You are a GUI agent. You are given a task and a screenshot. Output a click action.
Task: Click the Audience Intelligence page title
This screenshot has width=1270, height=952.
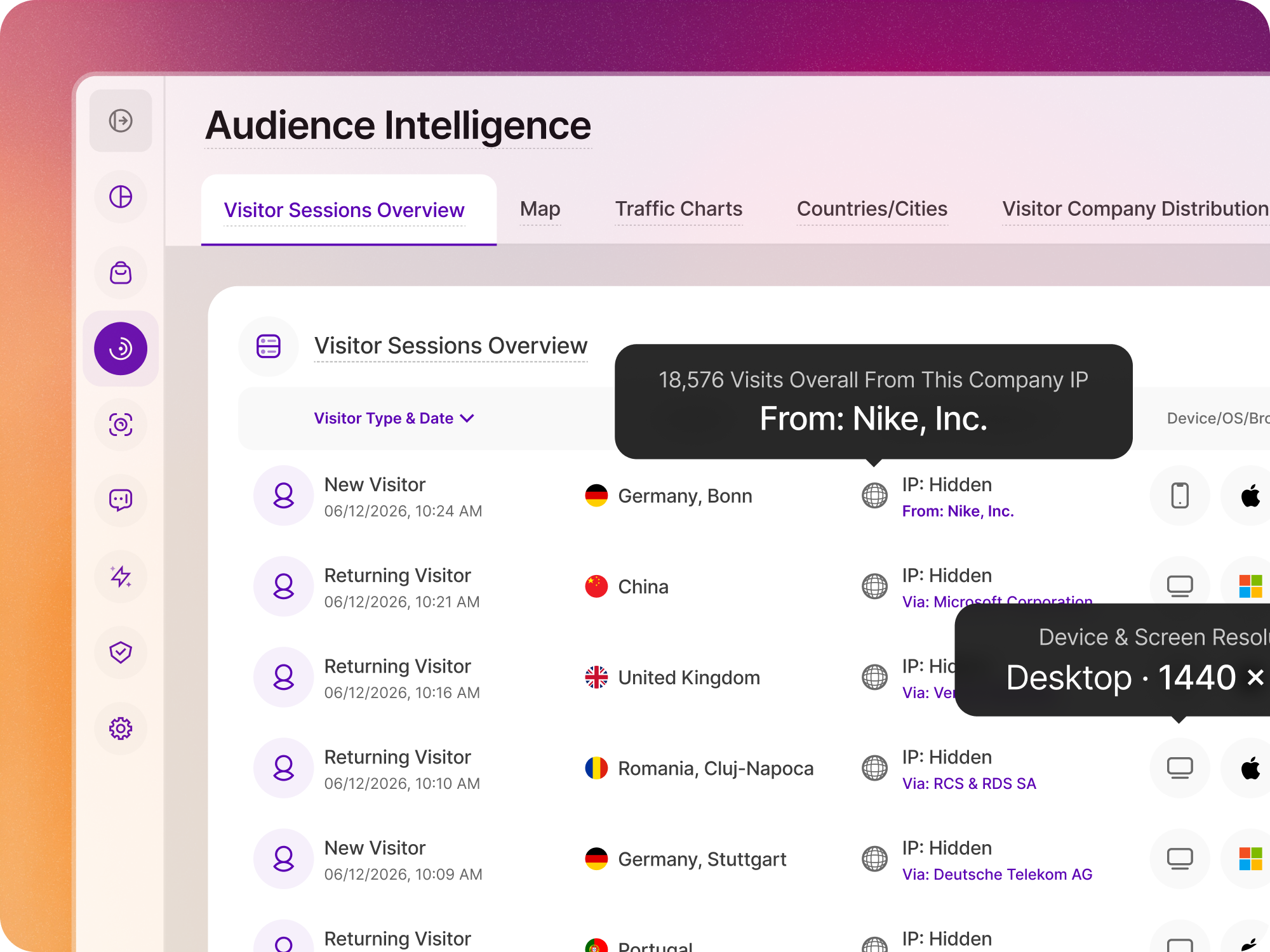tap(398, 125)
